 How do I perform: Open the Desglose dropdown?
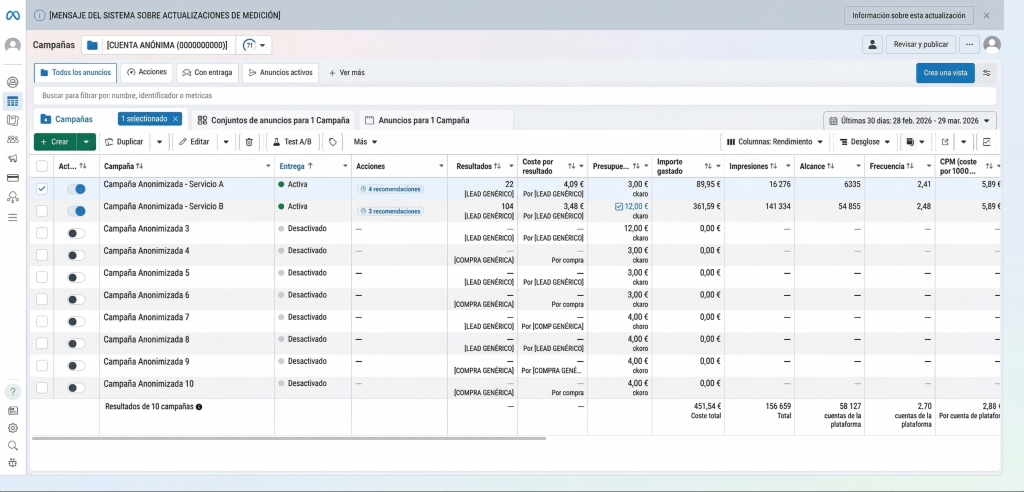coord(865,142)
